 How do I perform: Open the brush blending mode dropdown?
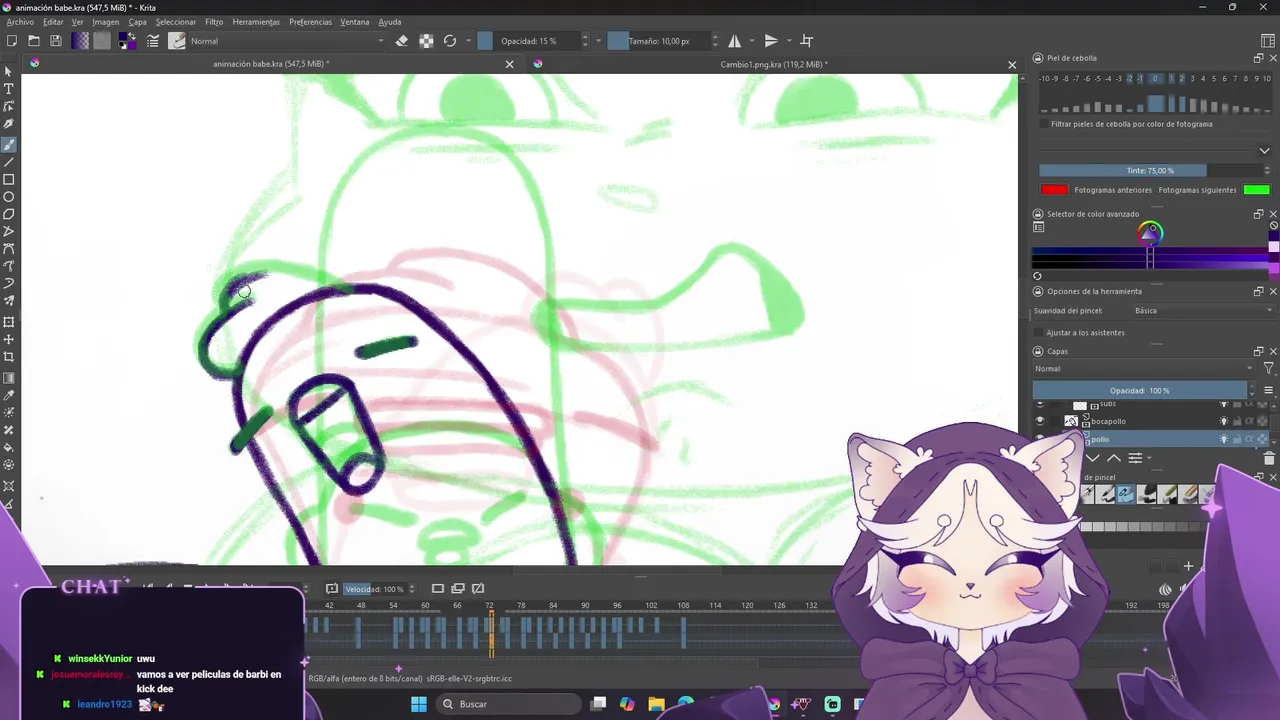click(286, 41)
